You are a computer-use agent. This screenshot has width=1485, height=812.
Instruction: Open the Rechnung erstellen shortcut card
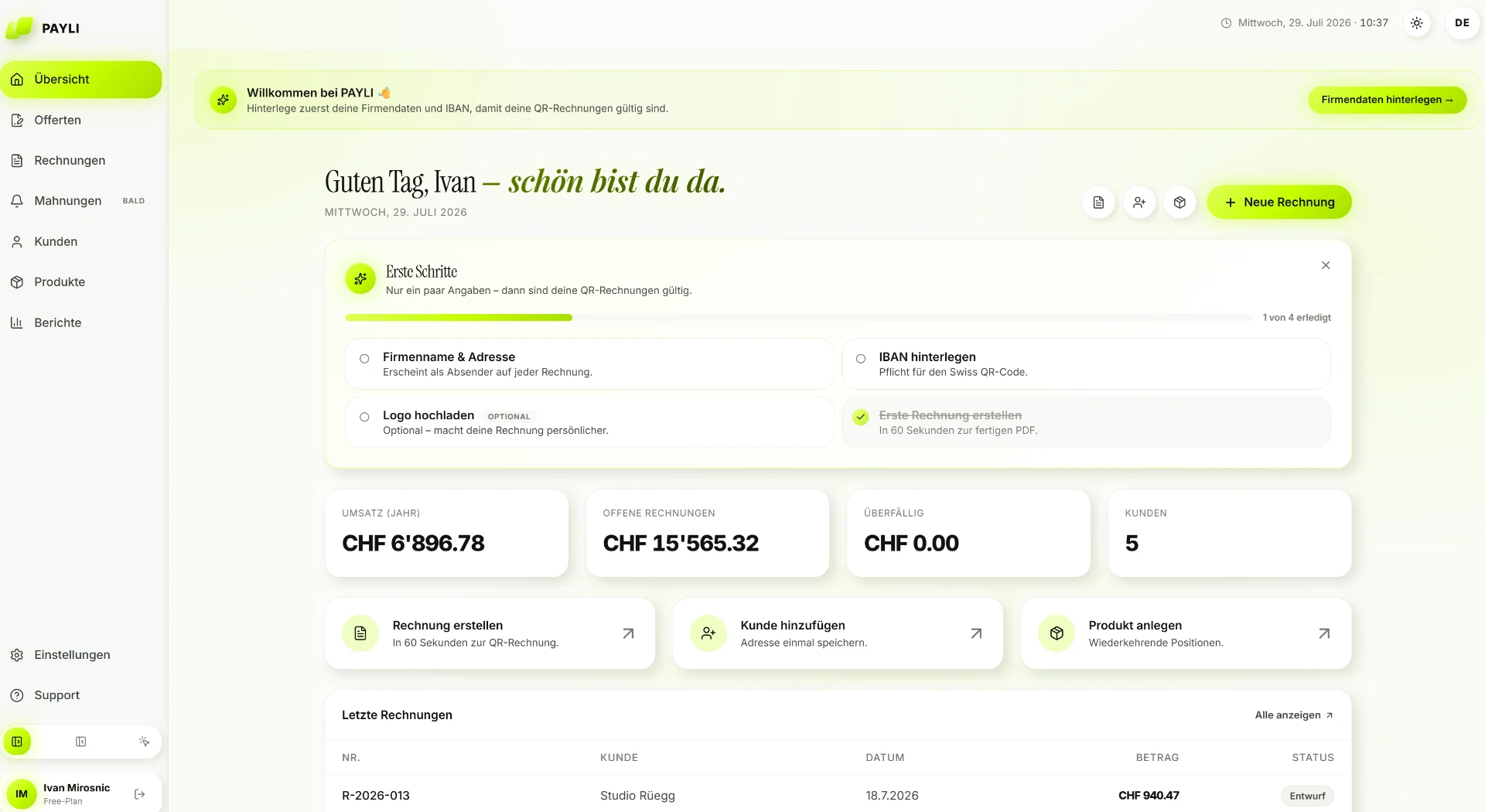coord(490,633)
